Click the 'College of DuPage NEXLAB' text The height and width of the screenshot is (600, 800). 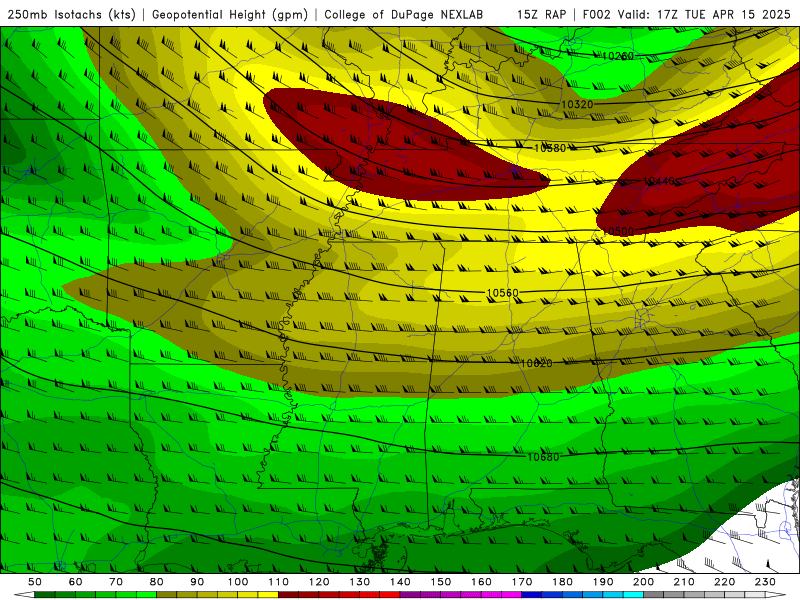(x=404, y=15)
